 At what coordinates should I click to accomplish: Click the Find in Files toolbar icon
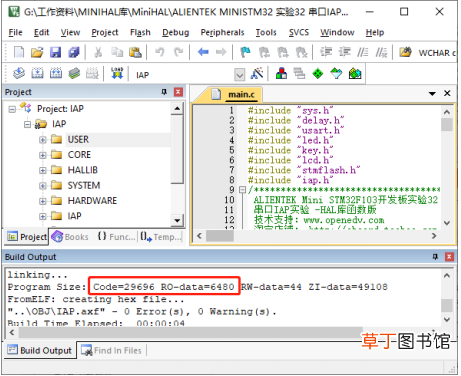(405, 52)
